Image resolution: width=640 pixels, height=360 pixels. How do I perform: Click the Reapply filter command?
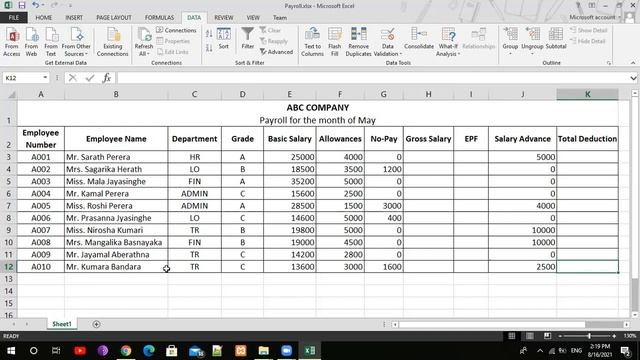tap(274, 41)
